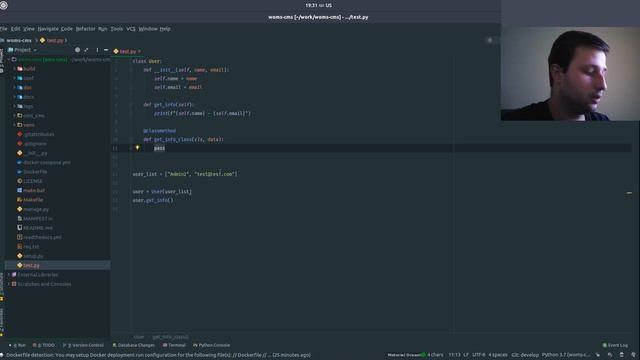Viewport: 640px width, 360px height.
Task: Click the Material Oceanic theme indicator
Action: pos(406,355)
